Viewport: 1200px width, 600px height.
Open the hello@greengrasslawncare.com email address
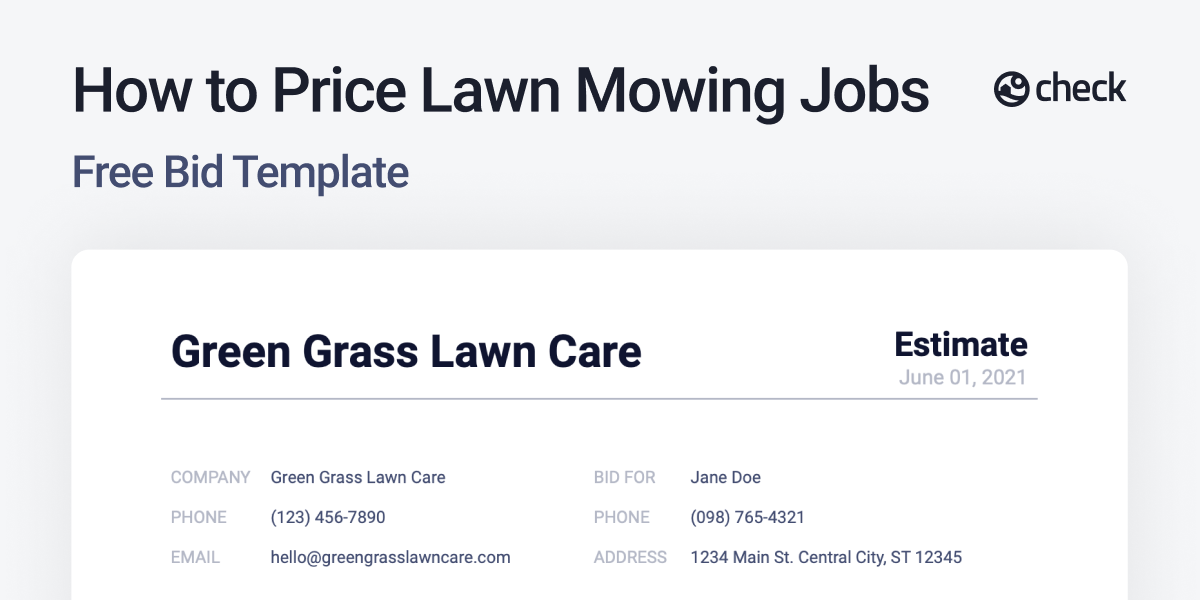(x=390, y=558)
